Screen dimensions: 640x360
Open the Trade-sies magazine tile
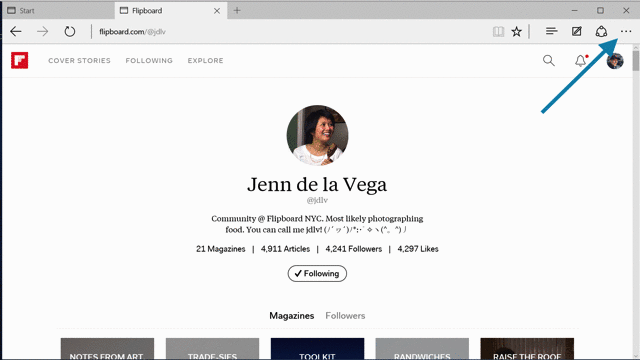click(x=212, y=349)
